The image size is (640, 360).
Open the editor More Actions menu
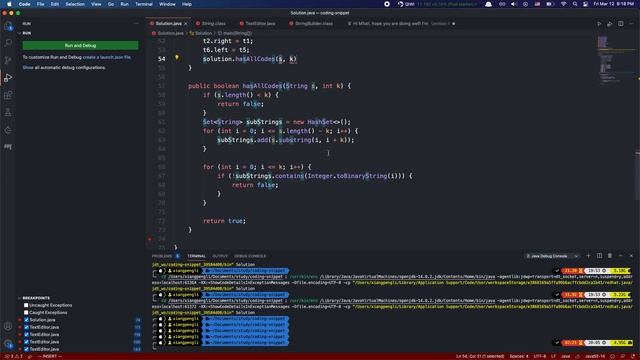631,24
